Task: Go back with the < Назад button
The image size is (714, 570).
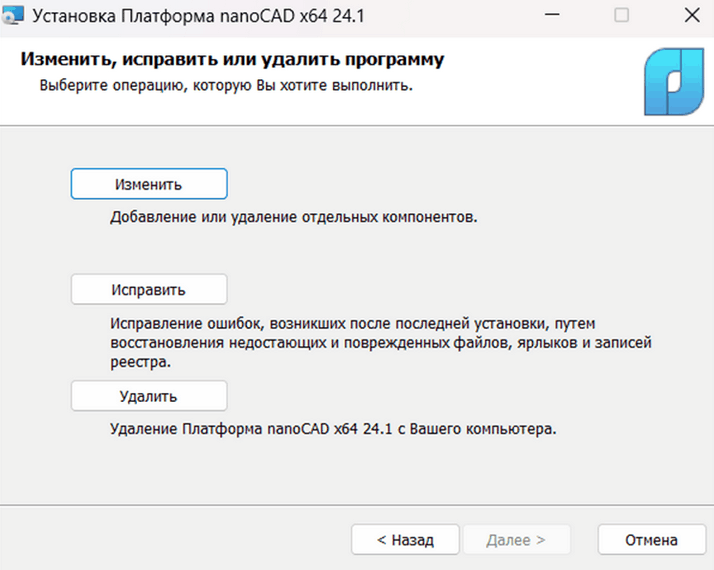Action: tap(405, 540)
